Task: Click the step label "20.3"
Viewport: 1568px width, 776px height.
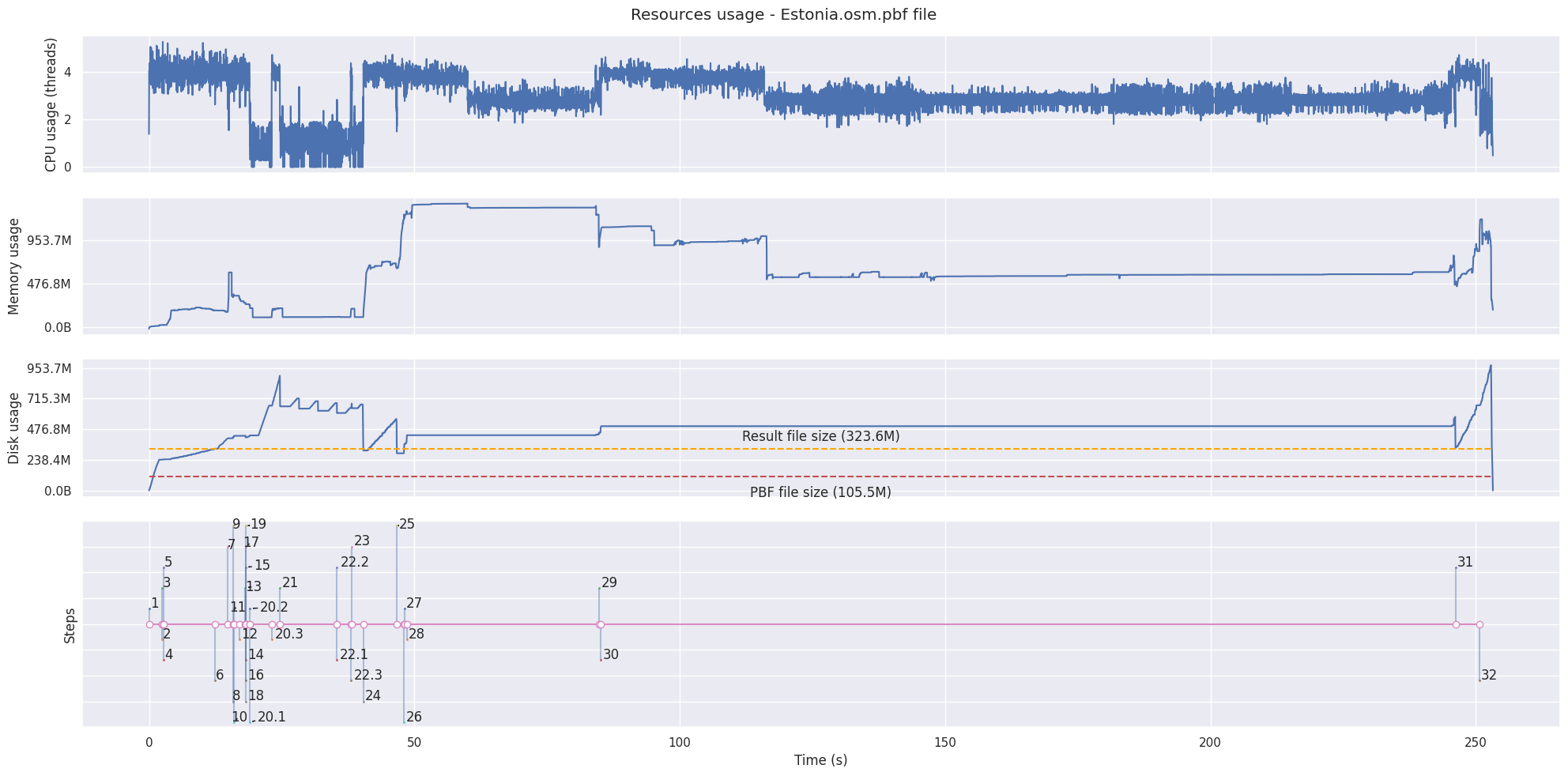Action: (x=289, y=635)
